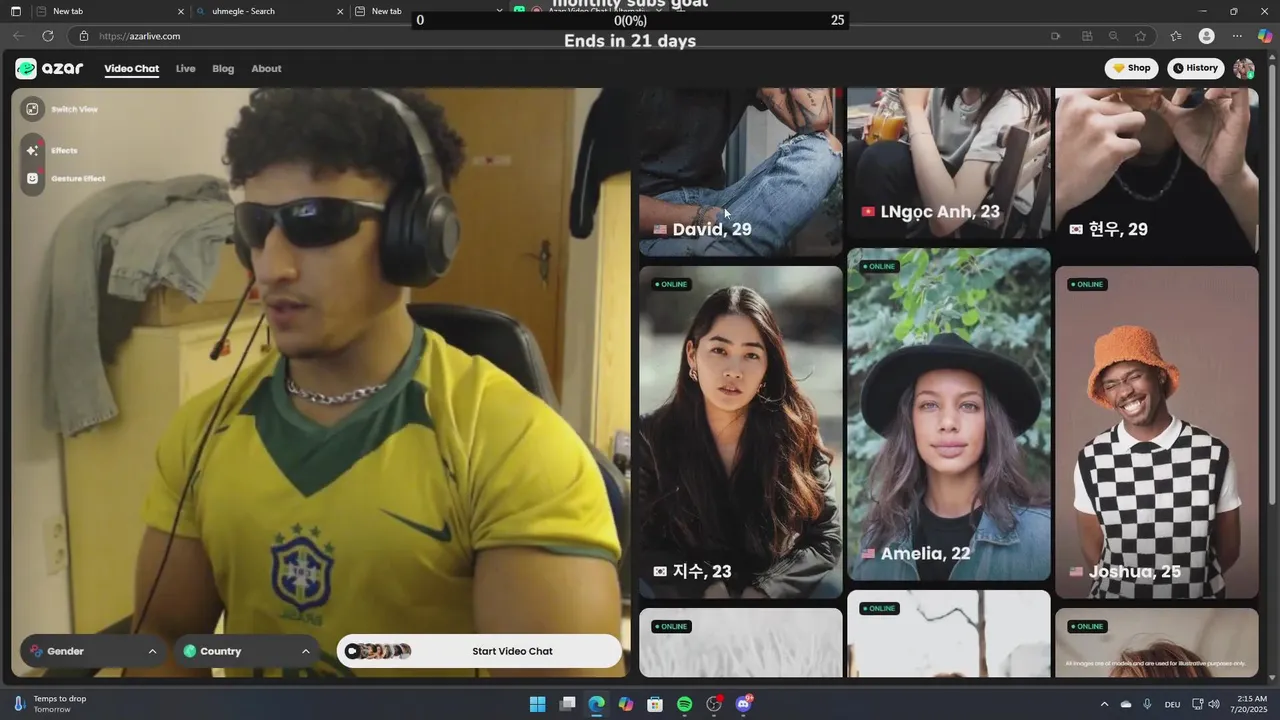
Task: Open the History button
Action: click(1196, 68)
